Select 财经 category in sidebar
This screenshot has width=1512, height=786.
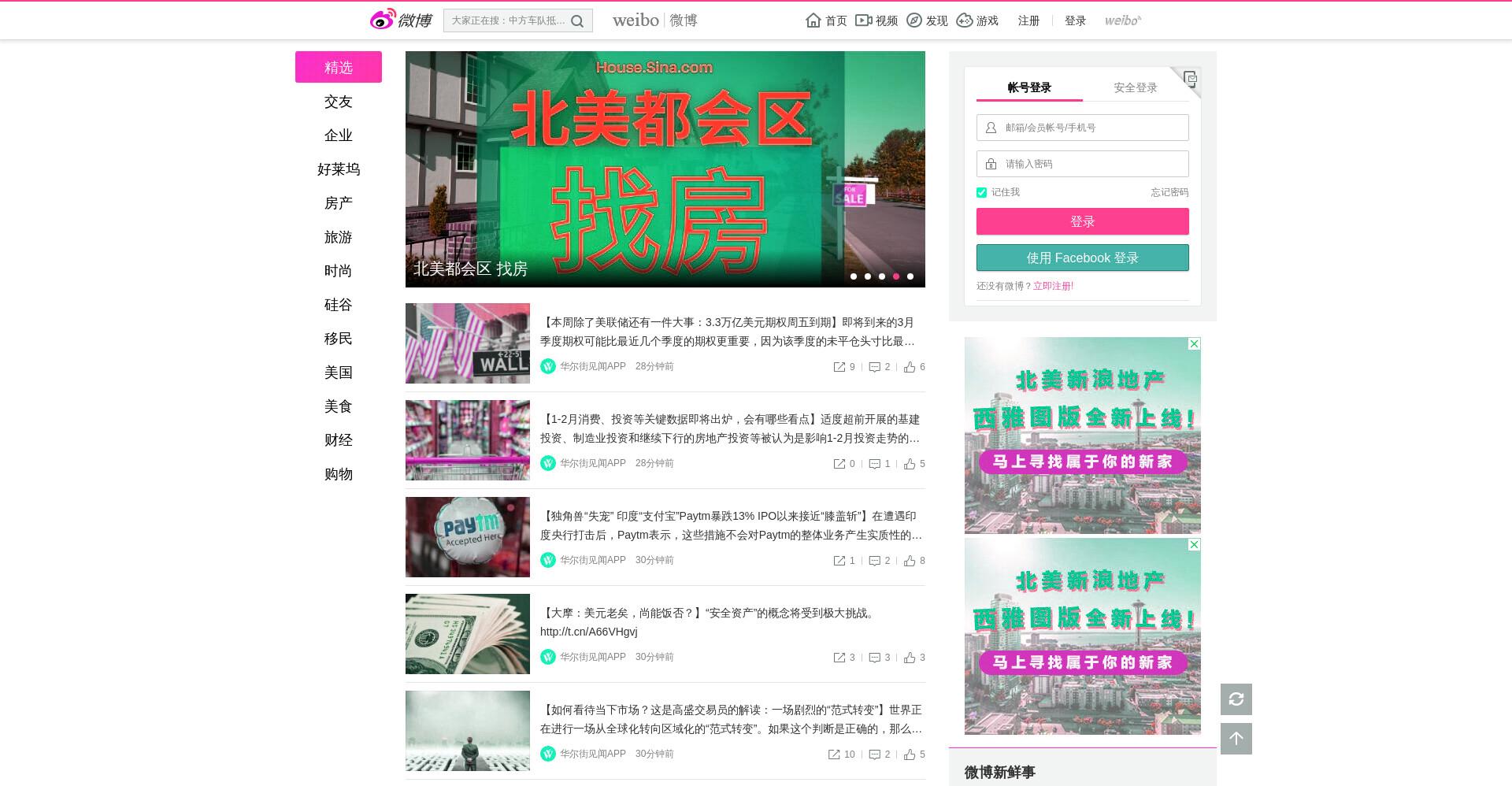339,440
